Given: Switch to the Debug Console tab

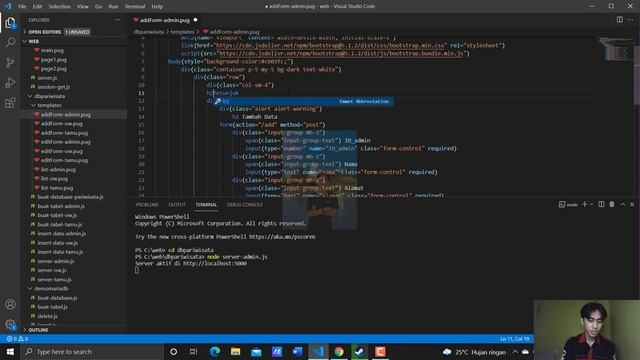Looking at the screenshot, I should (x=244, y=204).
